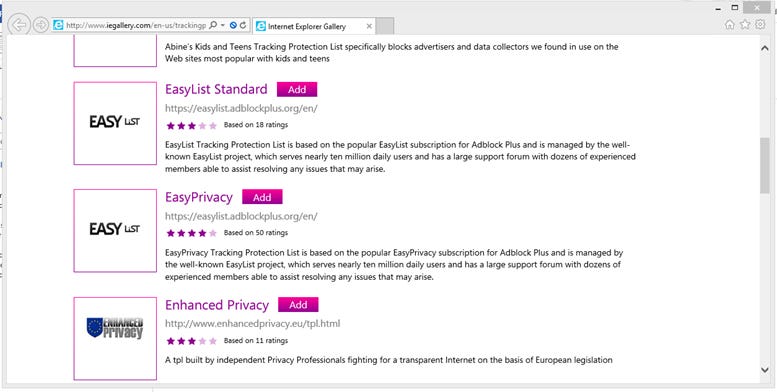The width and height of the screenshot is (777, 392).
Task: Click the EasyList Standard star rating
Action: pos(192,125)
